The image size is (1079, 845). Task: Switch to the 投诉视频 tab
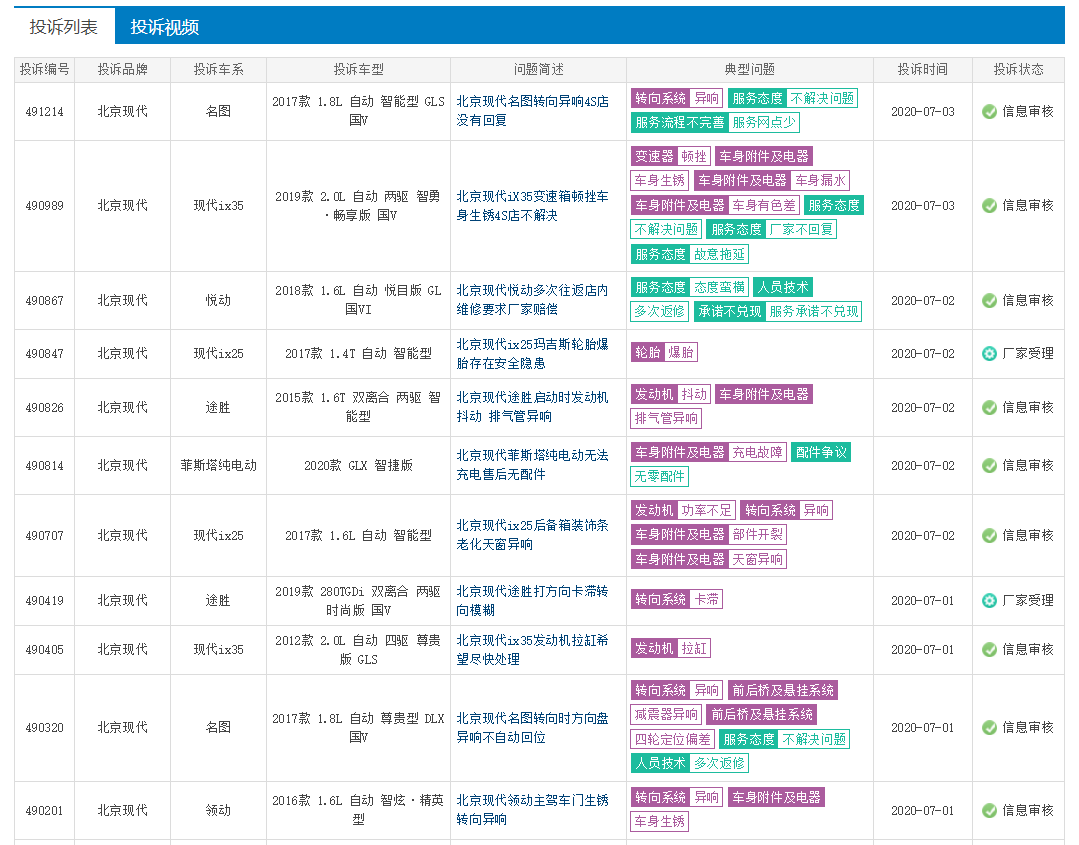coord(164,27)
